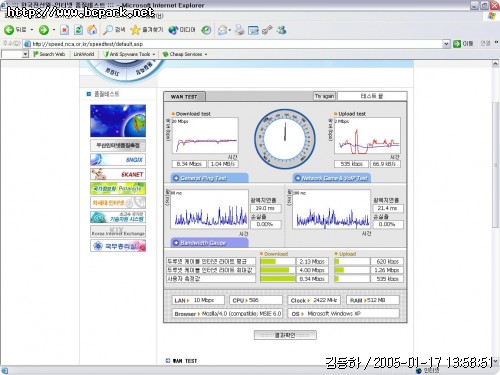Click the SKANET banner in sidebar
The width and height of the screenshot is (500, 375).
pos(118,174)
